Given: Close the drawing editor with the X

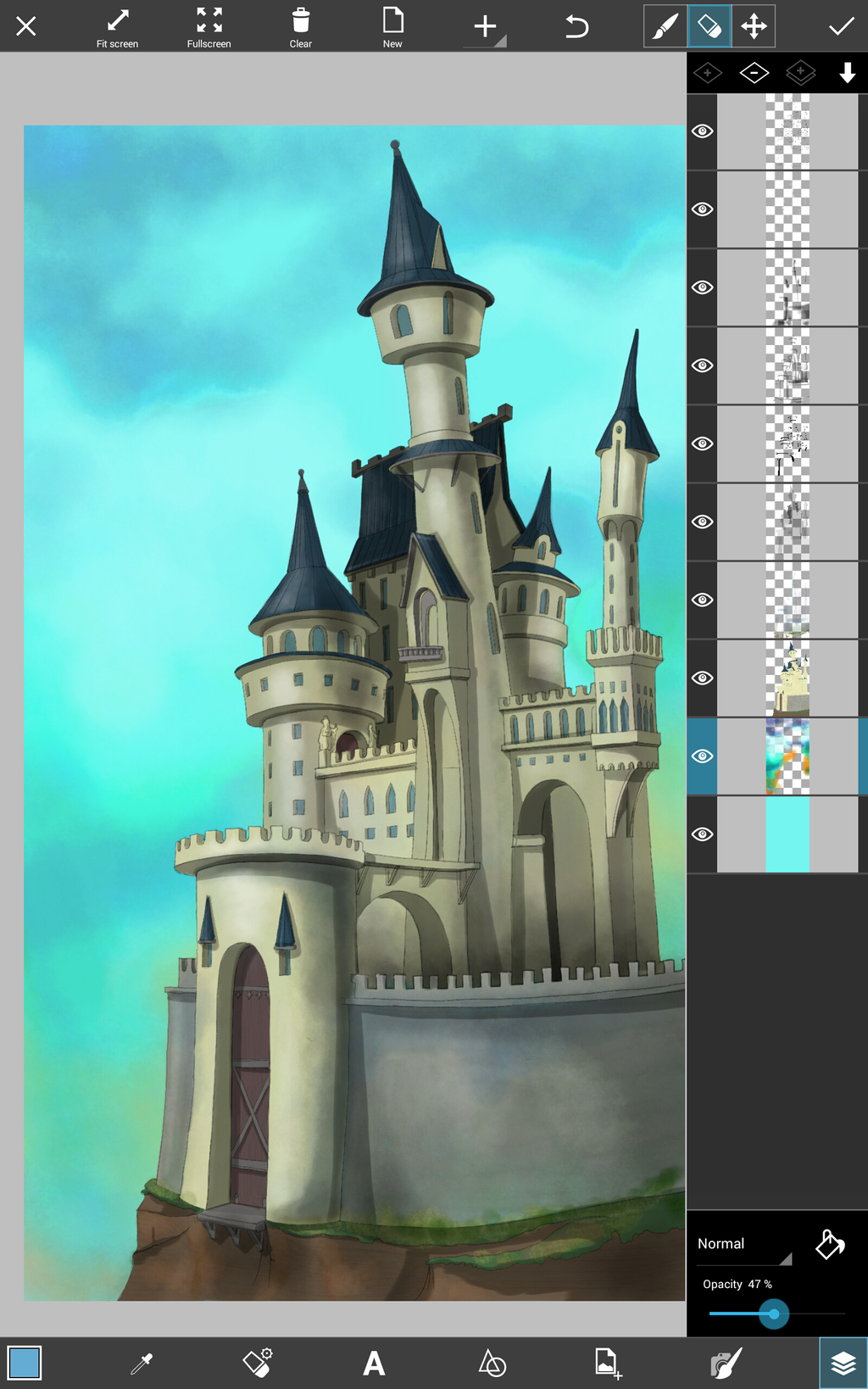Looking at the screenshot, I should pos(26,26).
